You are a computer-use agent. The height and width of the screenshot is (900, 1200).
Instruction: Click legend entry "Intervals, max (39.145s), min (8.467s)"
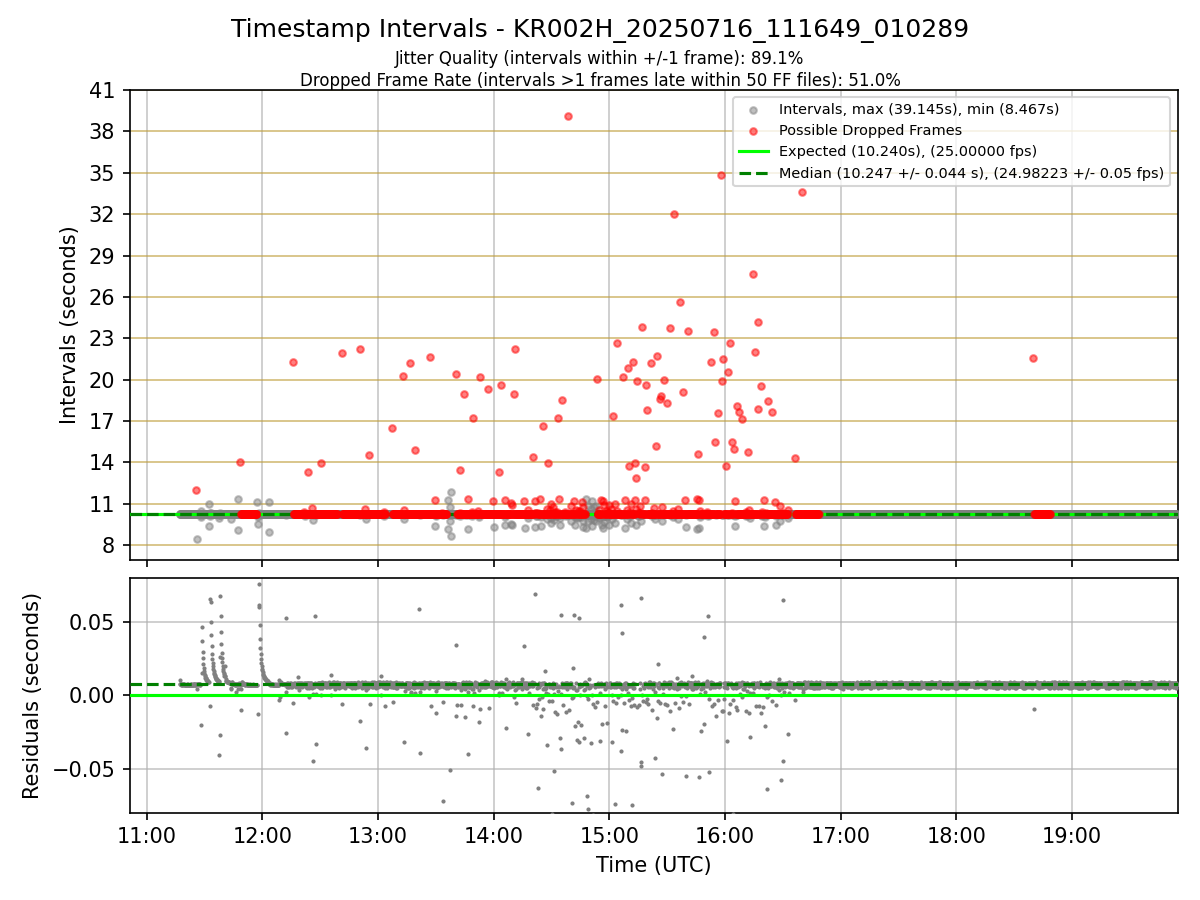[x=918, y=109]
